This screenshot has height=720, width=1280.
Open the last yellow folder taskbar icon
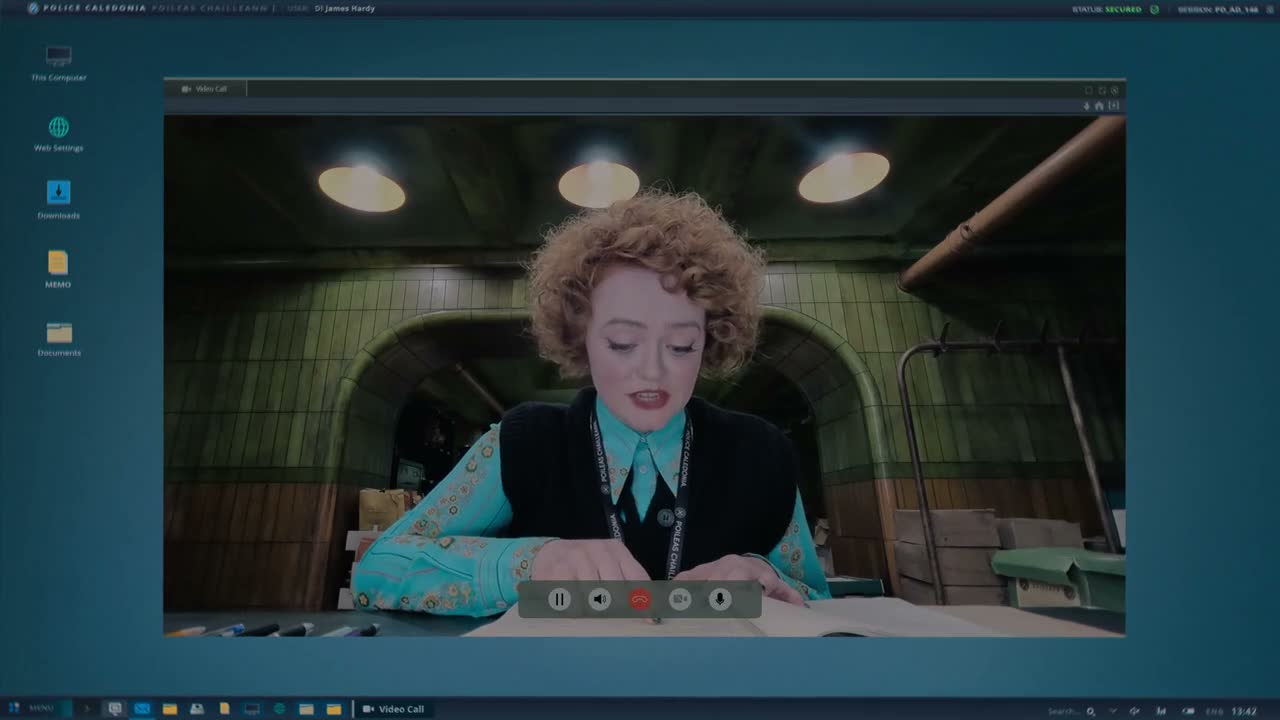pos(334,709)
